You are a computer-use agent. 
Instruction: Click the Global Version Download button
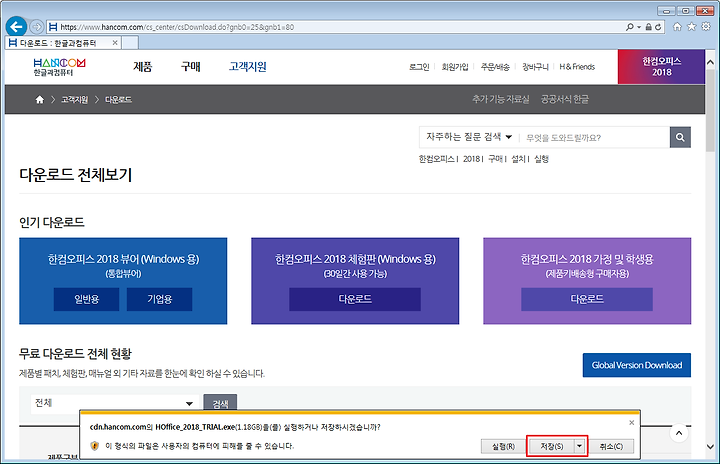[636, 365]
